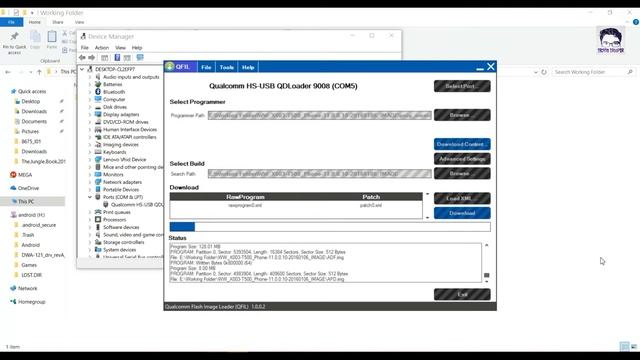Open the QFIL Tools menu
Image resolution: width=640 pixels, height=360 pixels.
coord(227,67)
